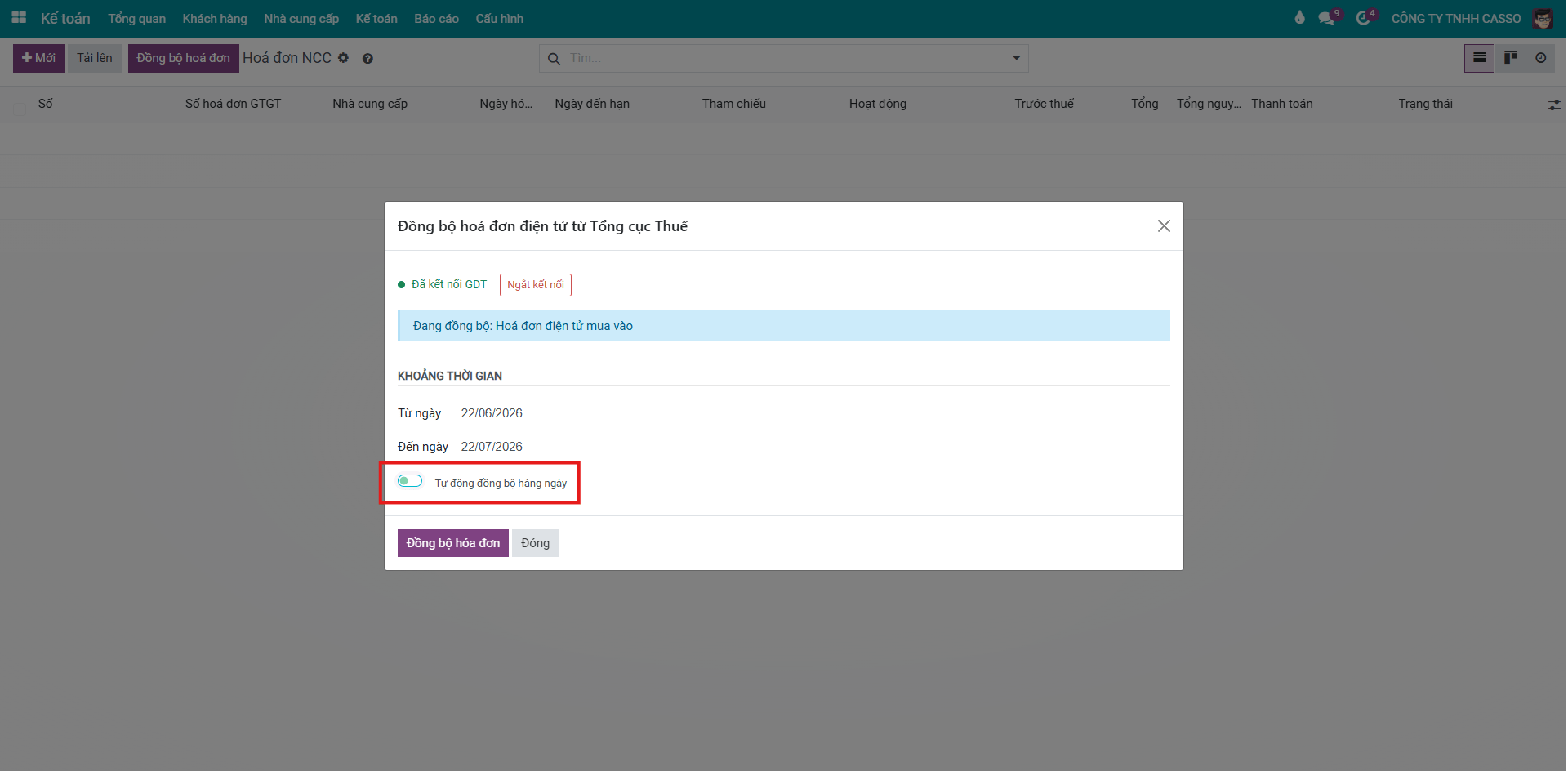1568x771 pixels.
Task: Open the optional columns adjust toggle
Action: 1553,105
